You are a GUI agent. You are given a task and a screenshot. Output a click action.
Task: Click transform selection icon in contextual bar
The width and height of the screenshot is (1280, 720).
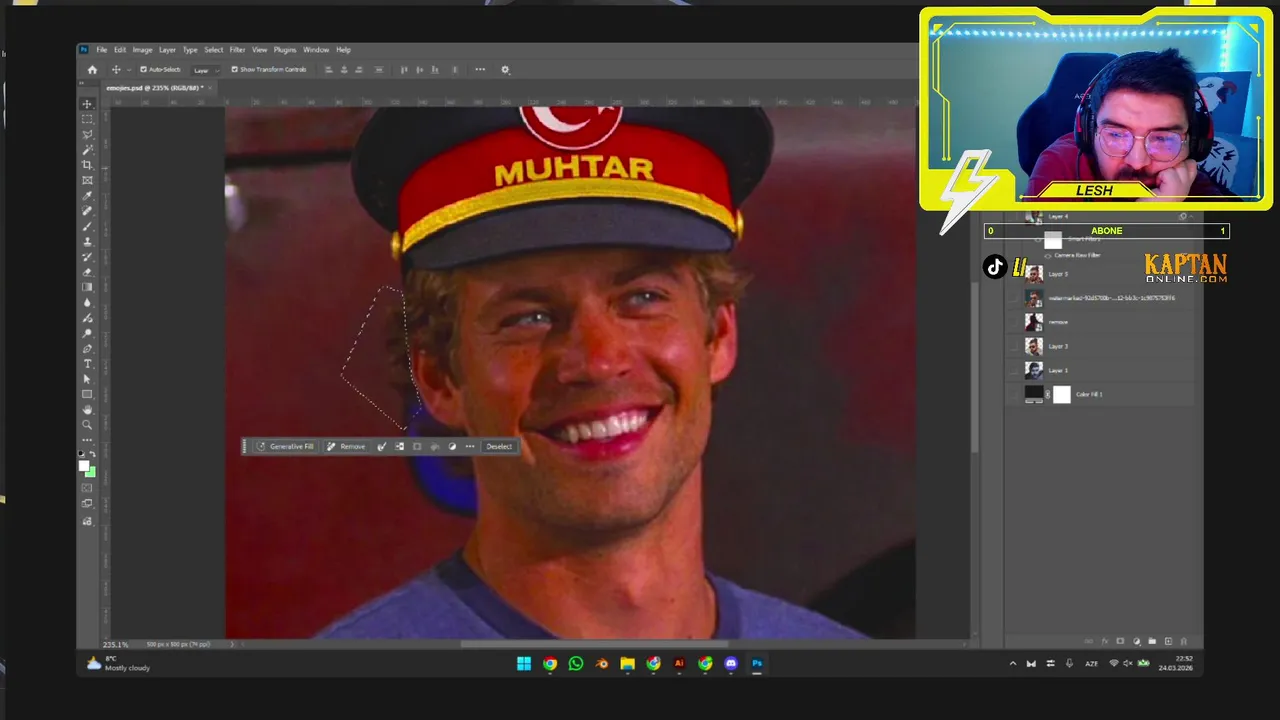click(x=417, y=446)
